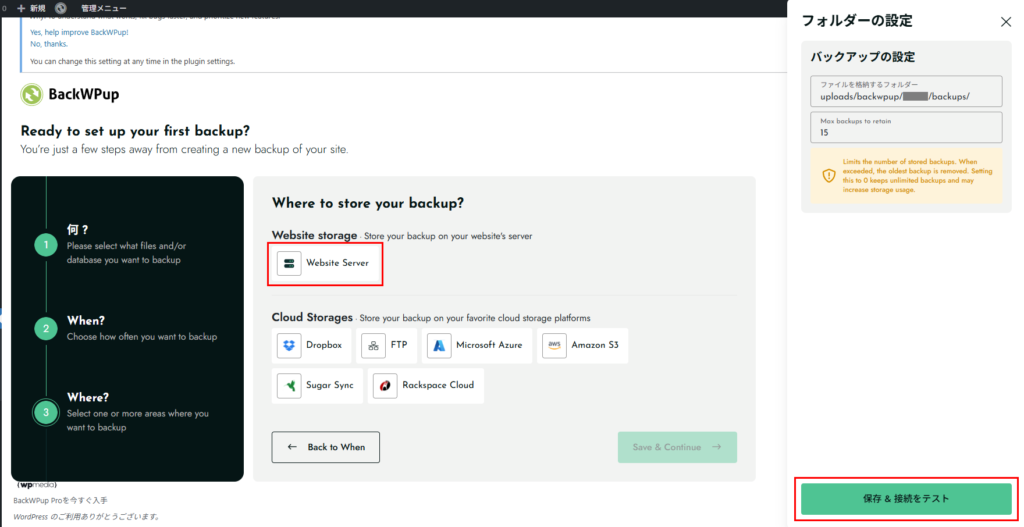Choose Amazon S3 storage
The image size is (1024, 527).
[582, 345]
